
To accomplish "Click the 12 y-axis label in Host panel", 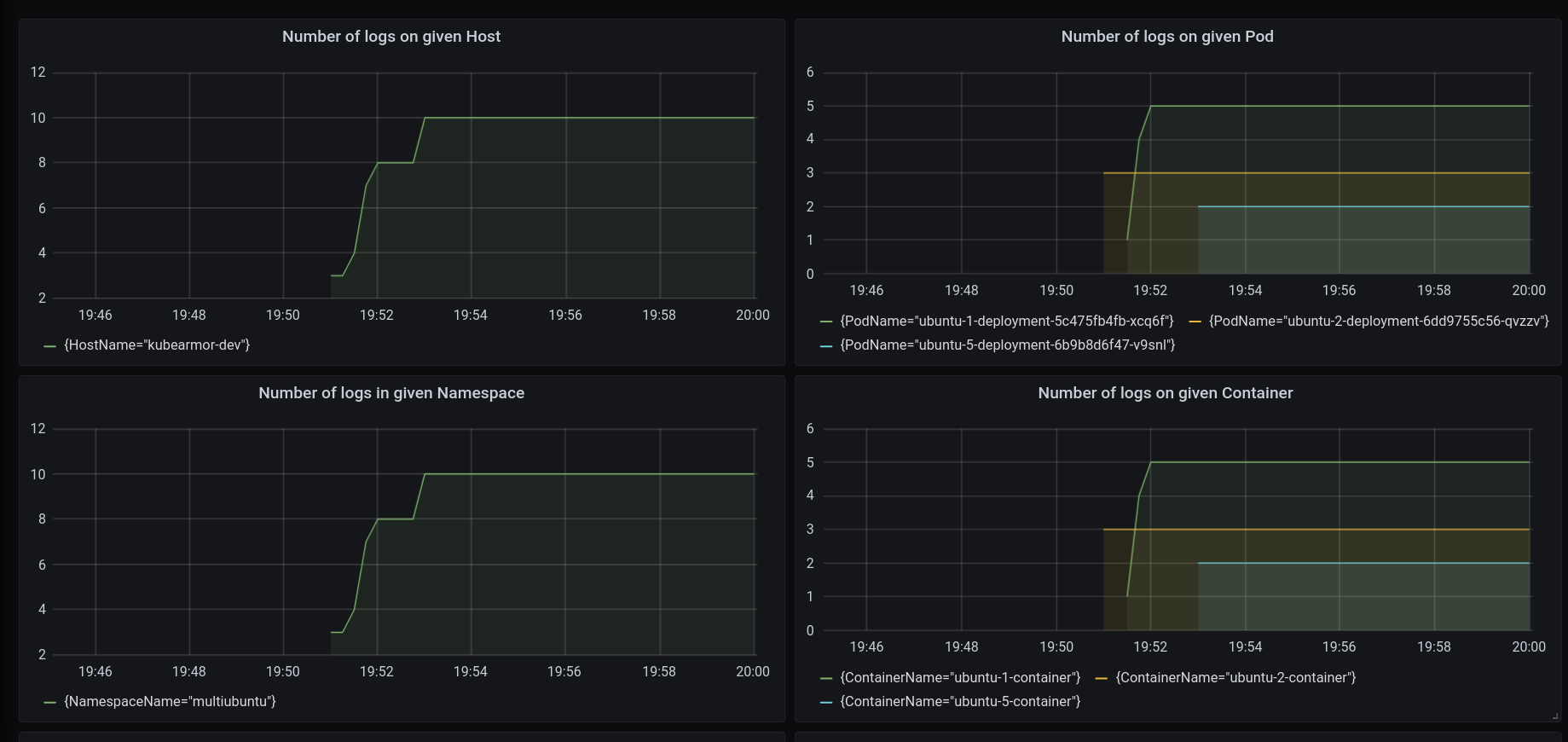I will (x=38, y=72).
